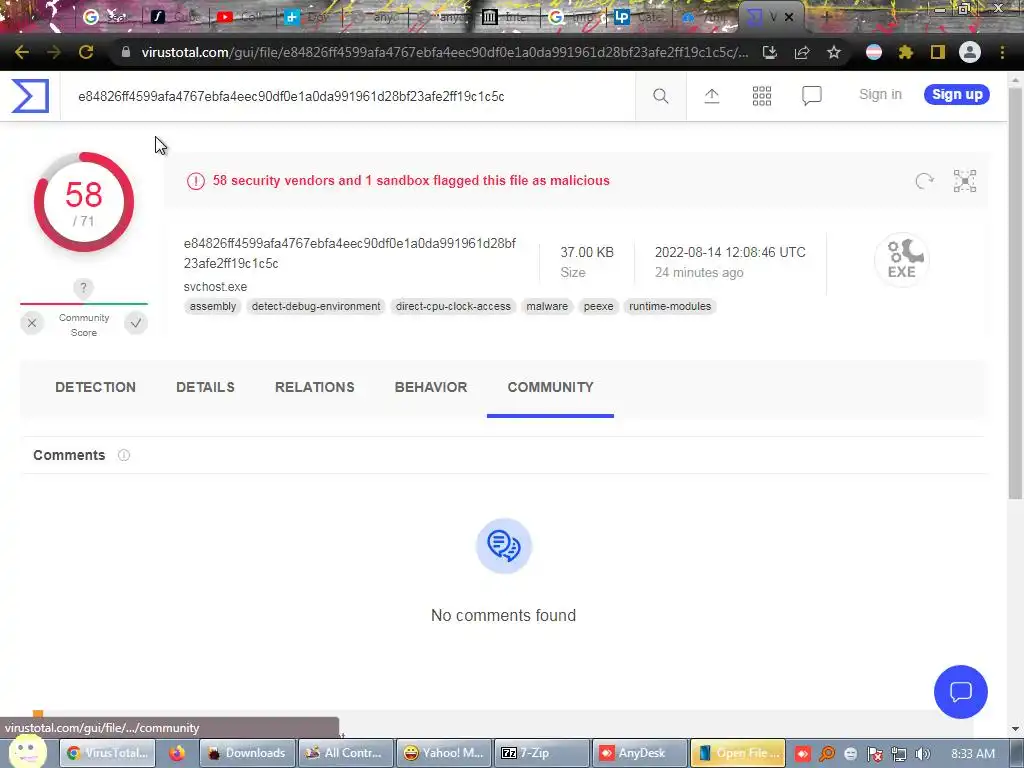The height and width of the screenshot is (768, 1024).
Task: Vote harmless with the checkmark community button
Action: click(136, 323)
